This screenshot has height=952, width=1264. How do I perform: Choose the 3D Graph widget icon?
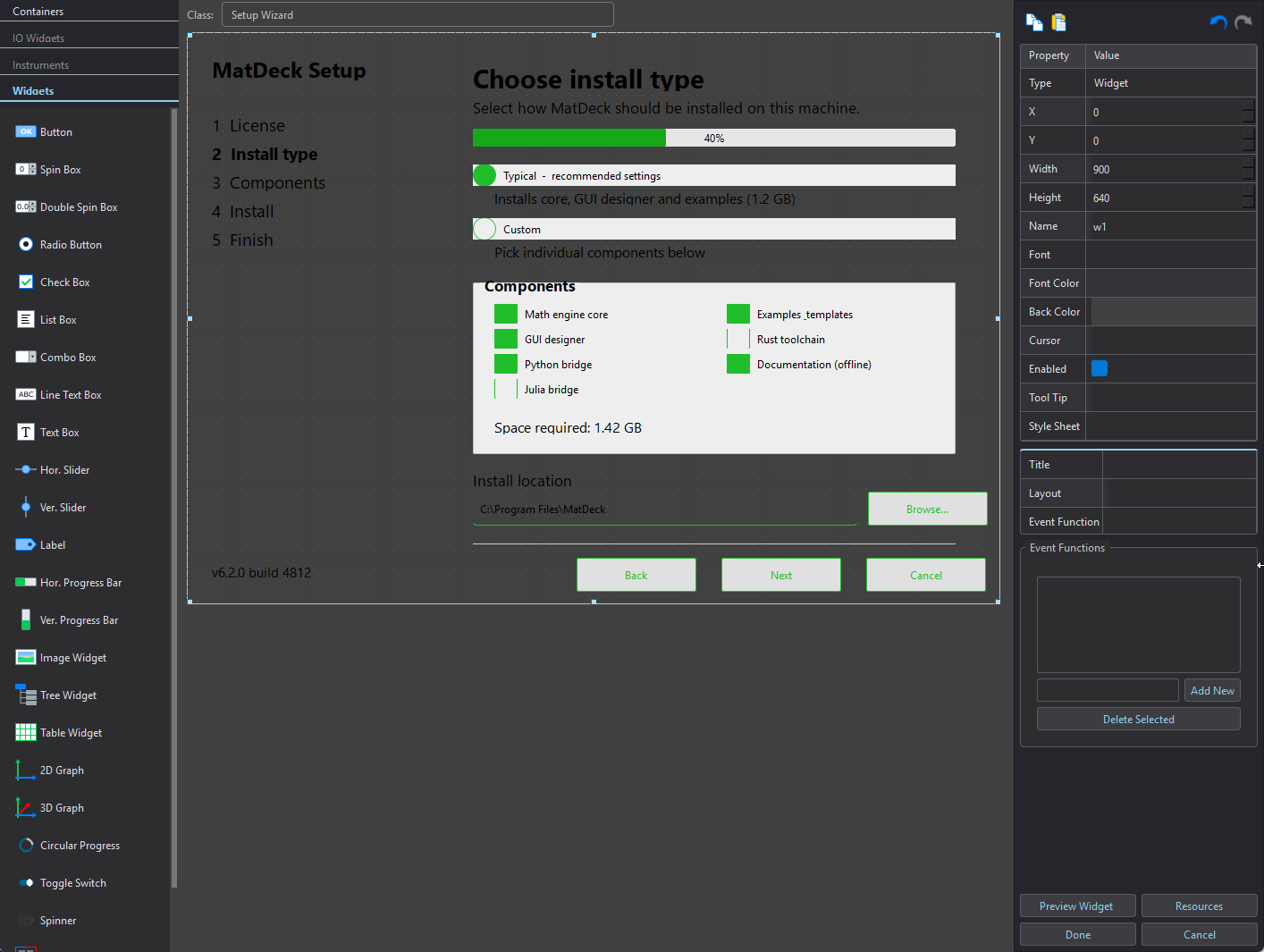(26, 807)
